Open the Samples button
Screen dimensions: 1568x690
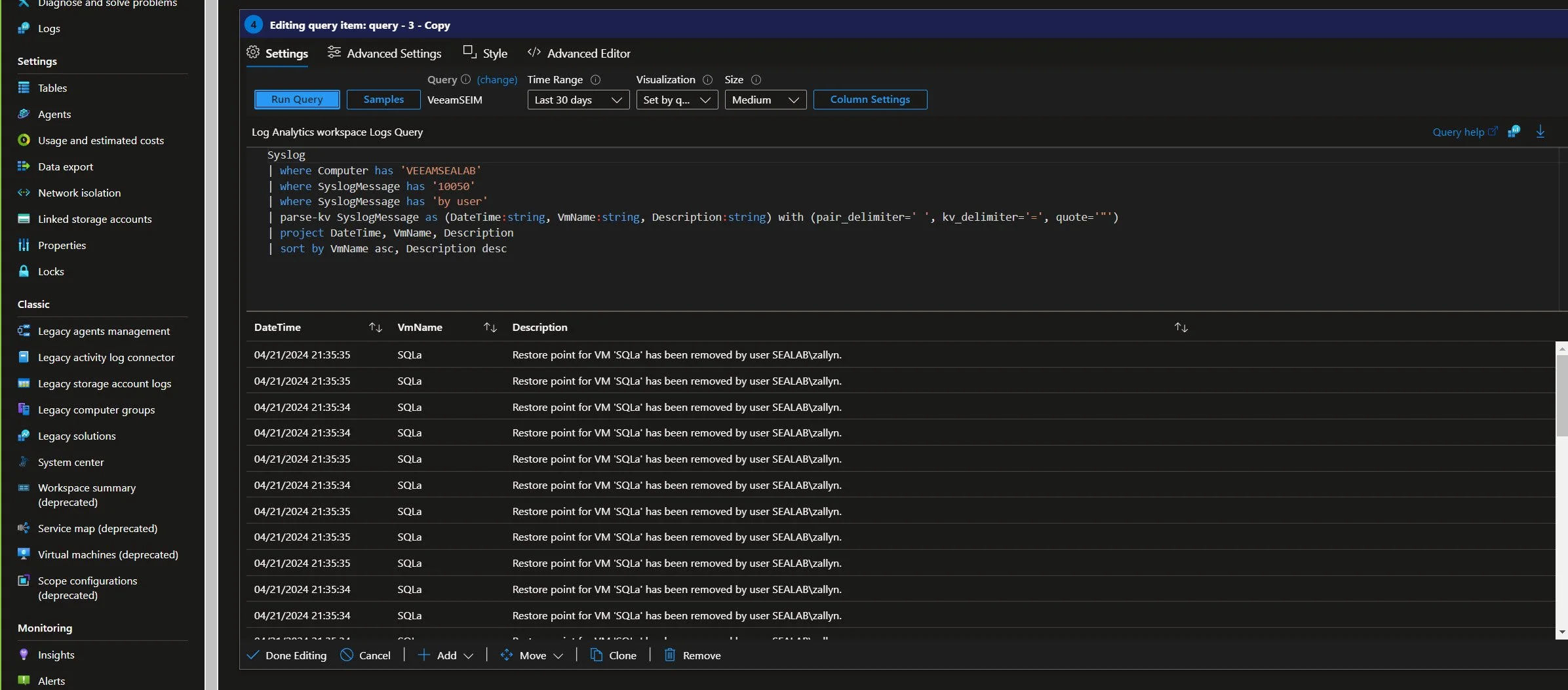(383, 100)
